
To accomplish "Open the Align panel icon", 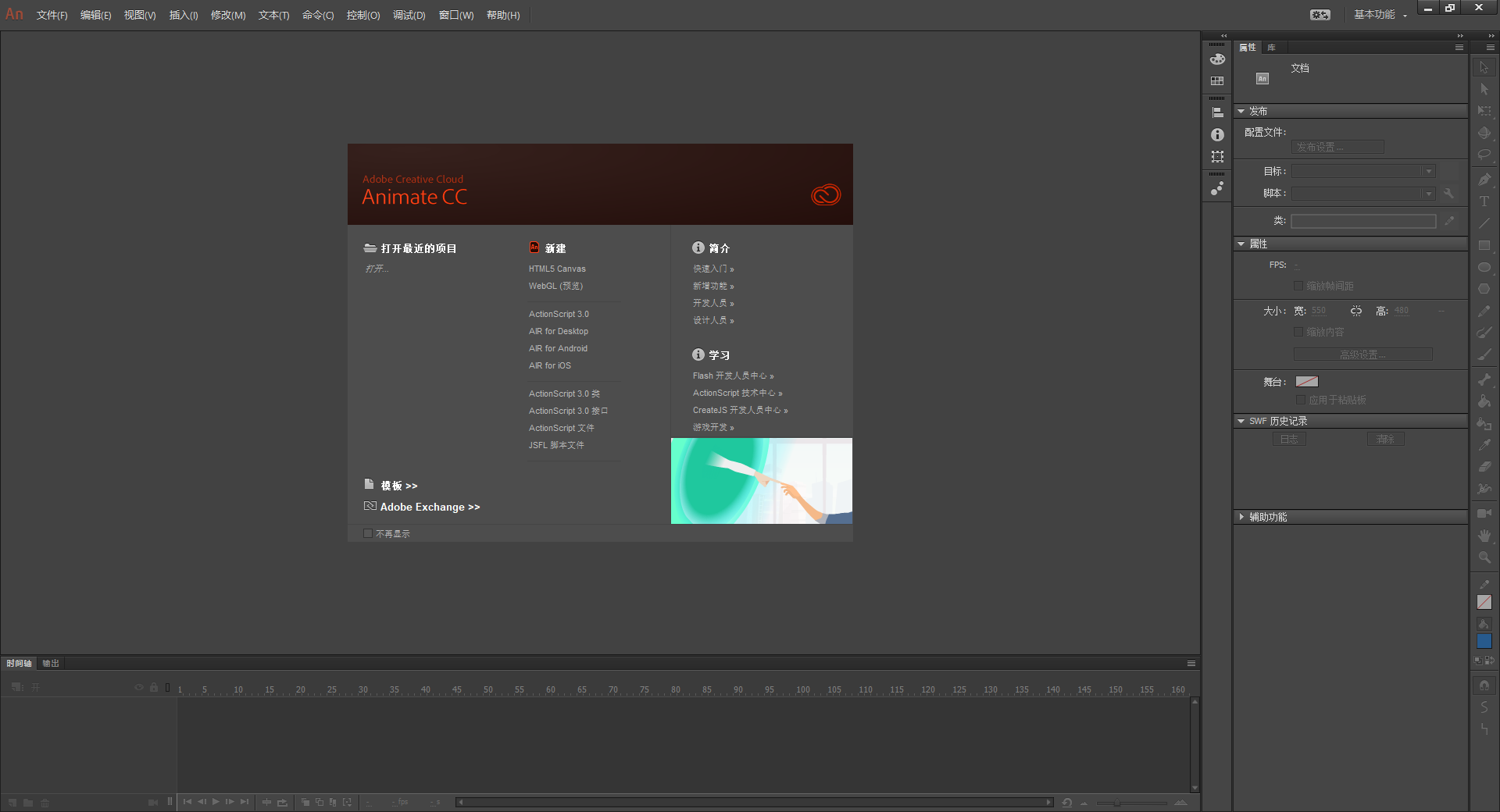I will (x=1217, y=113).
